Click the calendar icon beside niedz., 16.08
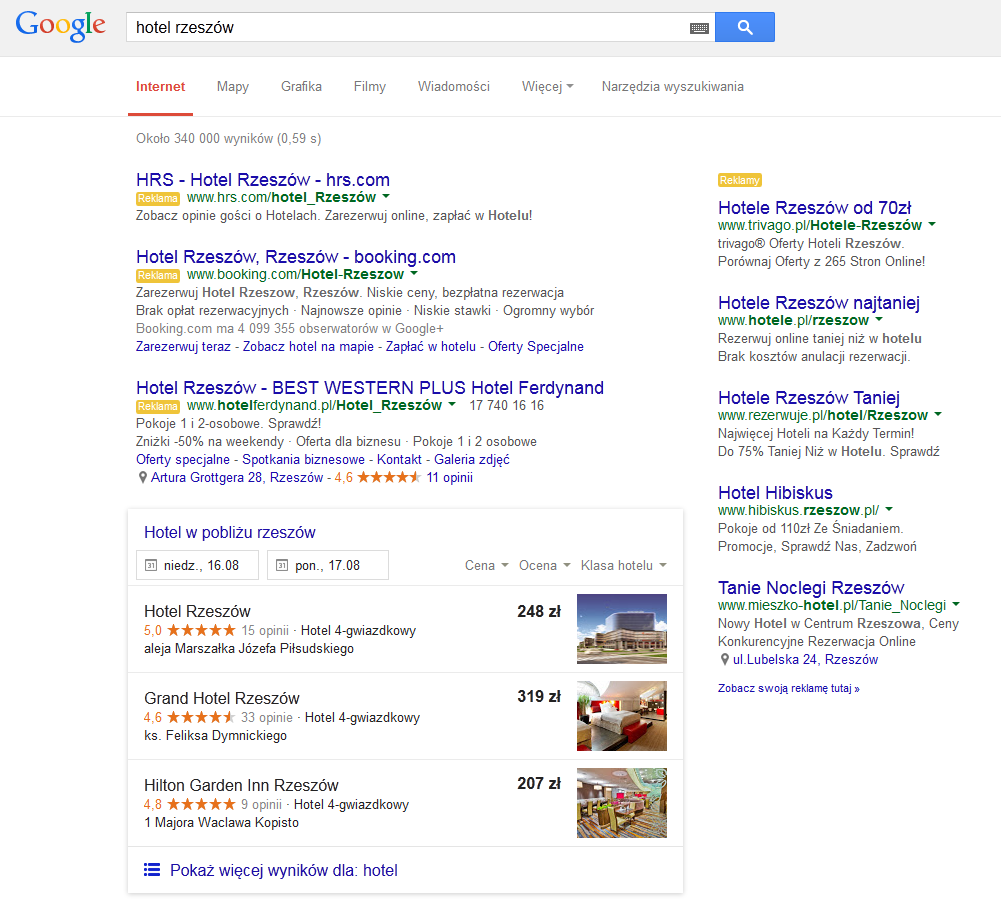The width and height of the screenshot is (1001, 904). click(151, 565)
